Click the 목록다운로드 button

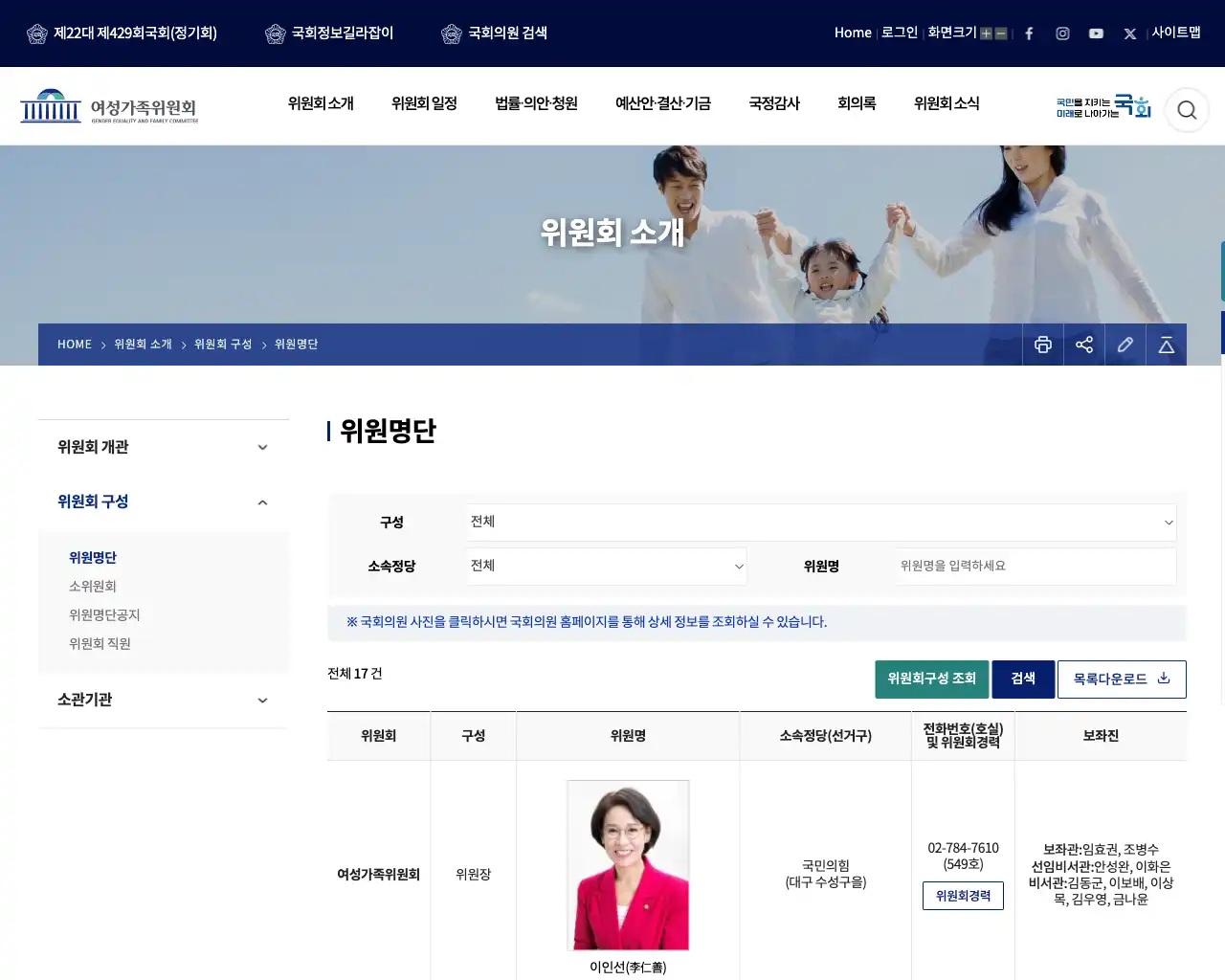[x=1122, y=679]
